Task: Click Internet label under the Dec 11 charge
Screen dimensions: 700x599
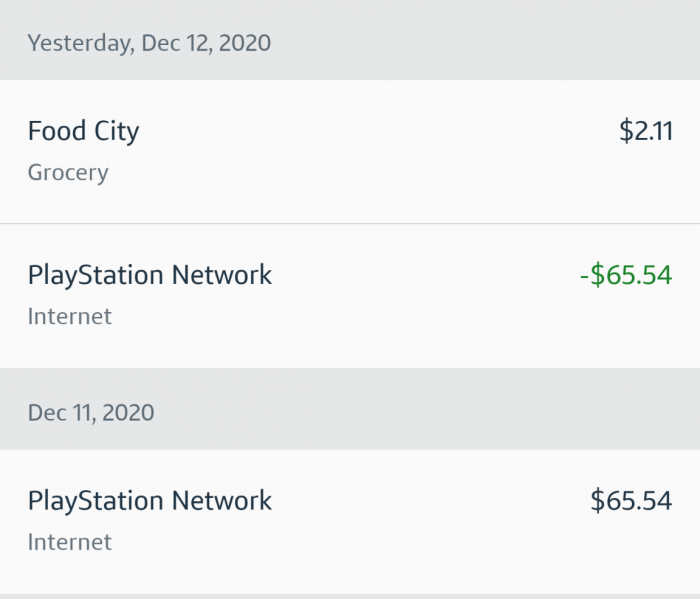Action: pyautogui.click(x=70, y=542)
